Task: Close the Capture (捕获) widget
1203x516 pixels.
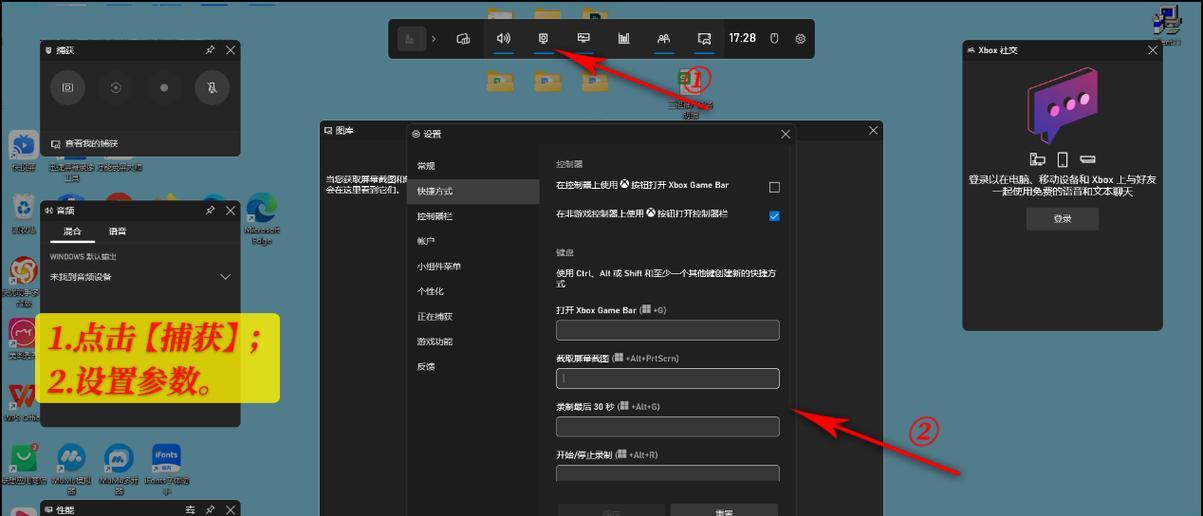Action: pyautogui.click(x=231, y=50)
